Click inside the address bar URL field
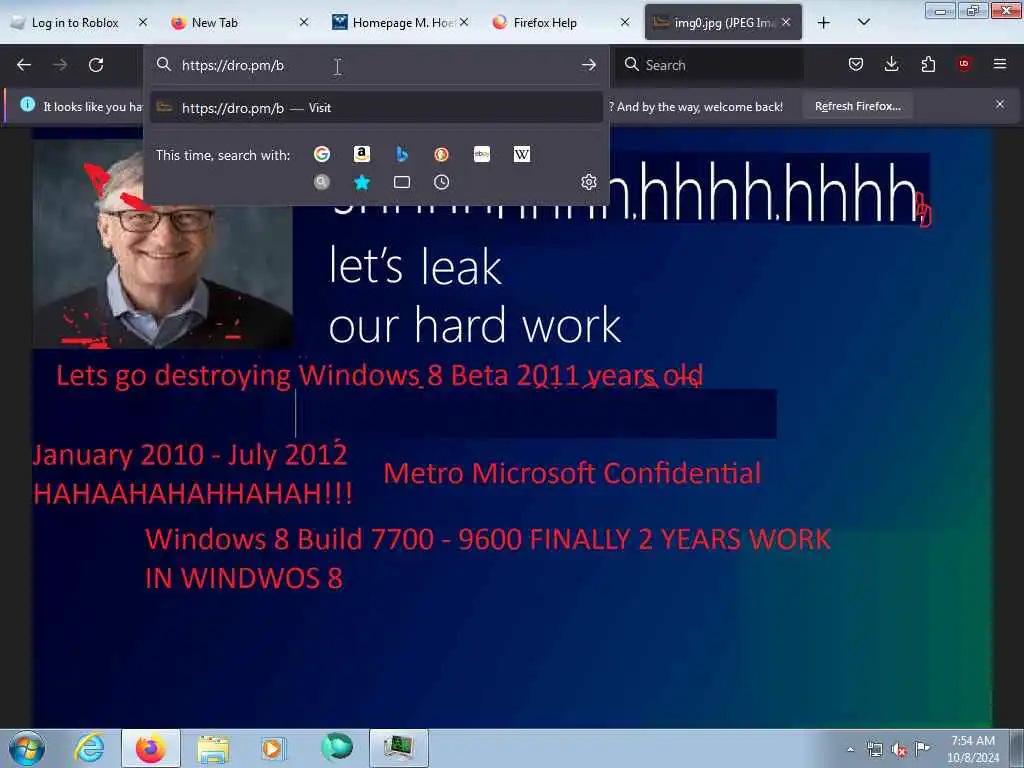The image size is (1024, 768). (x=376, y=65)
